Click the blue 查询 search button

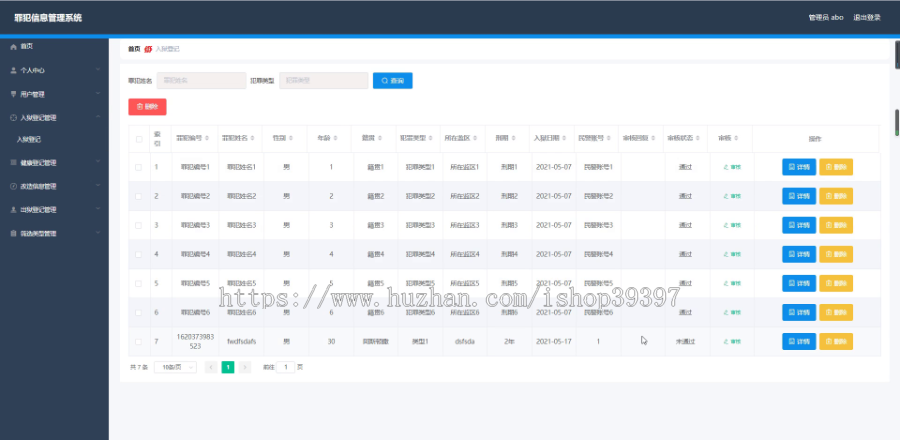pos(393,81)
